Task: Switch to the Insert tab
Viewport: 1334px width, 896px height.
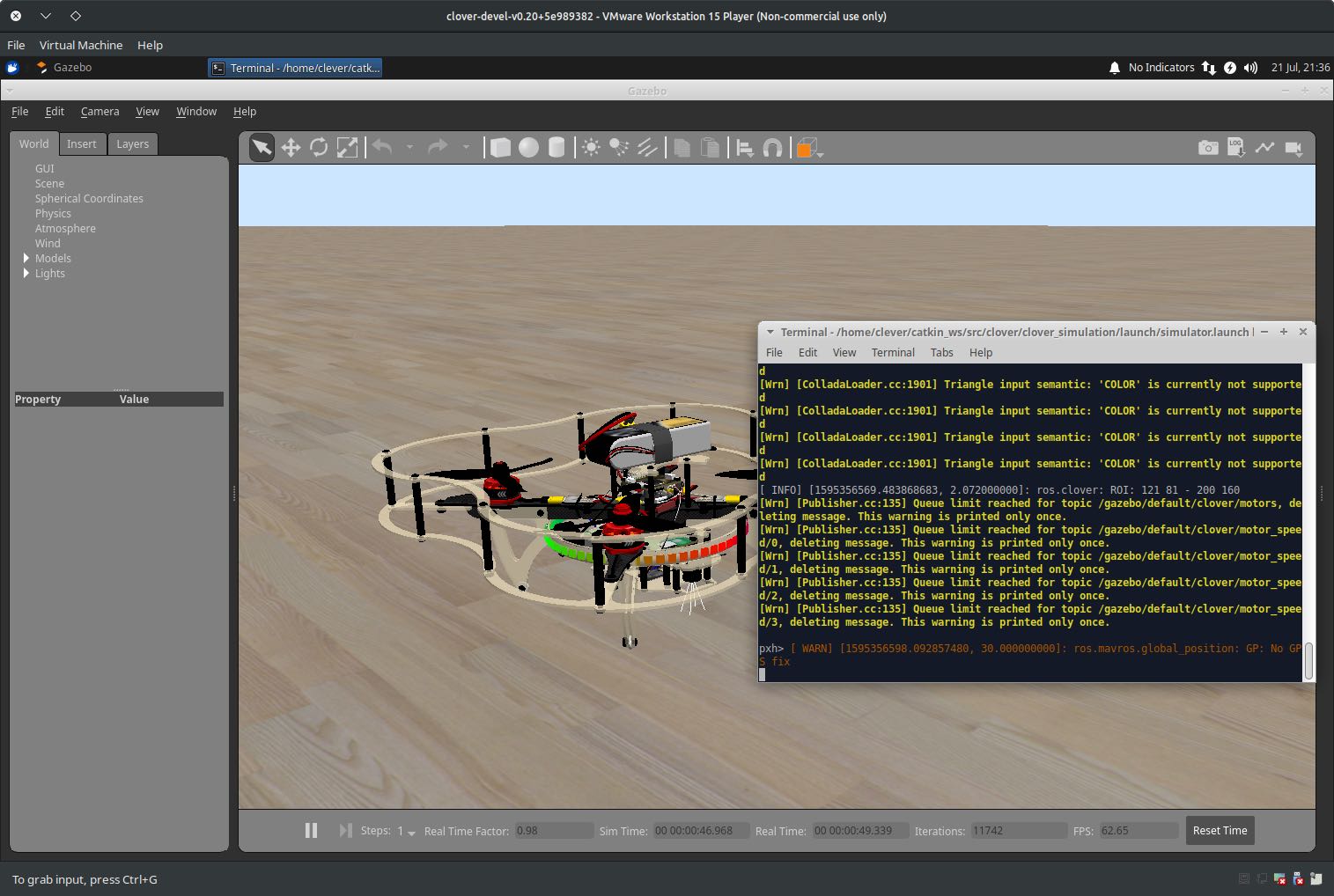Action: pyautogui.click(x=82, y=143)
